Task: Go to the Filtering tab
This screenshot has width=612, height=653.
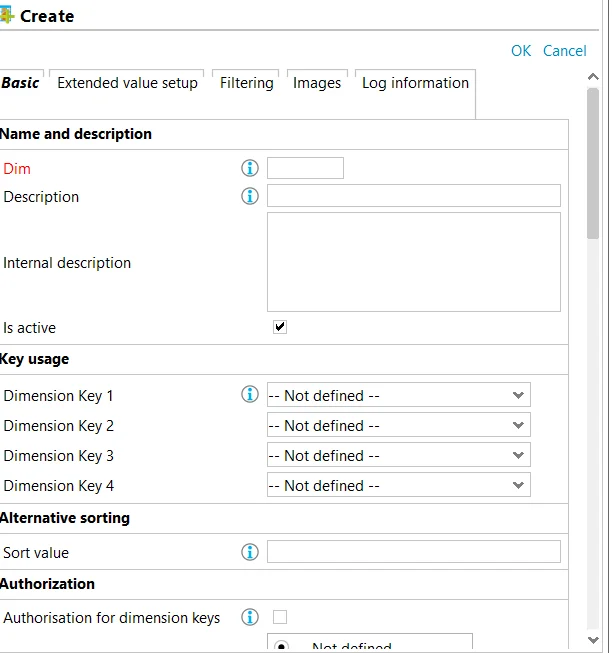Action: pyautogui.click(x=246, y=83)
